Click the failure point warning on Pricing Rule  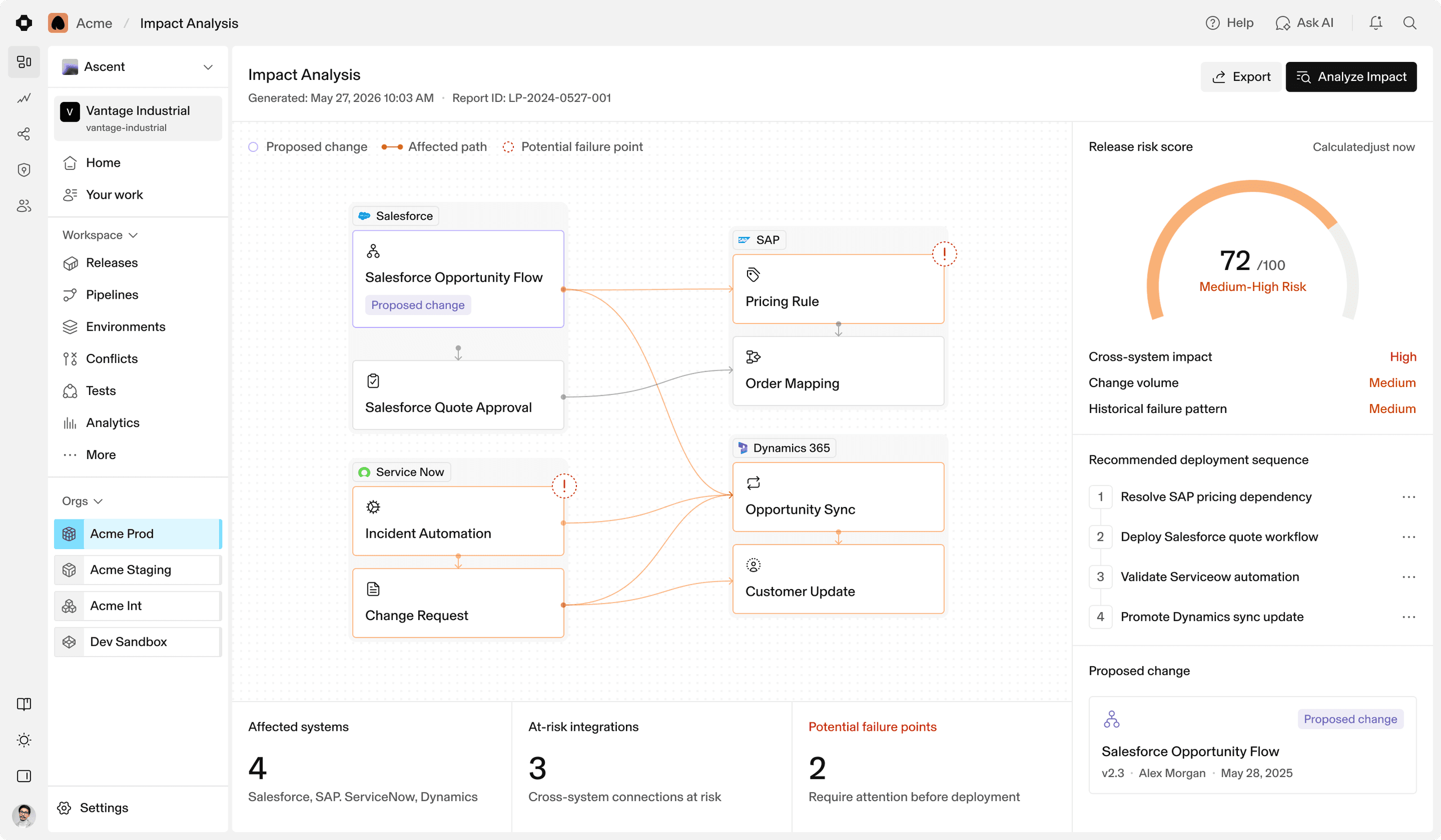click(944, 253)
